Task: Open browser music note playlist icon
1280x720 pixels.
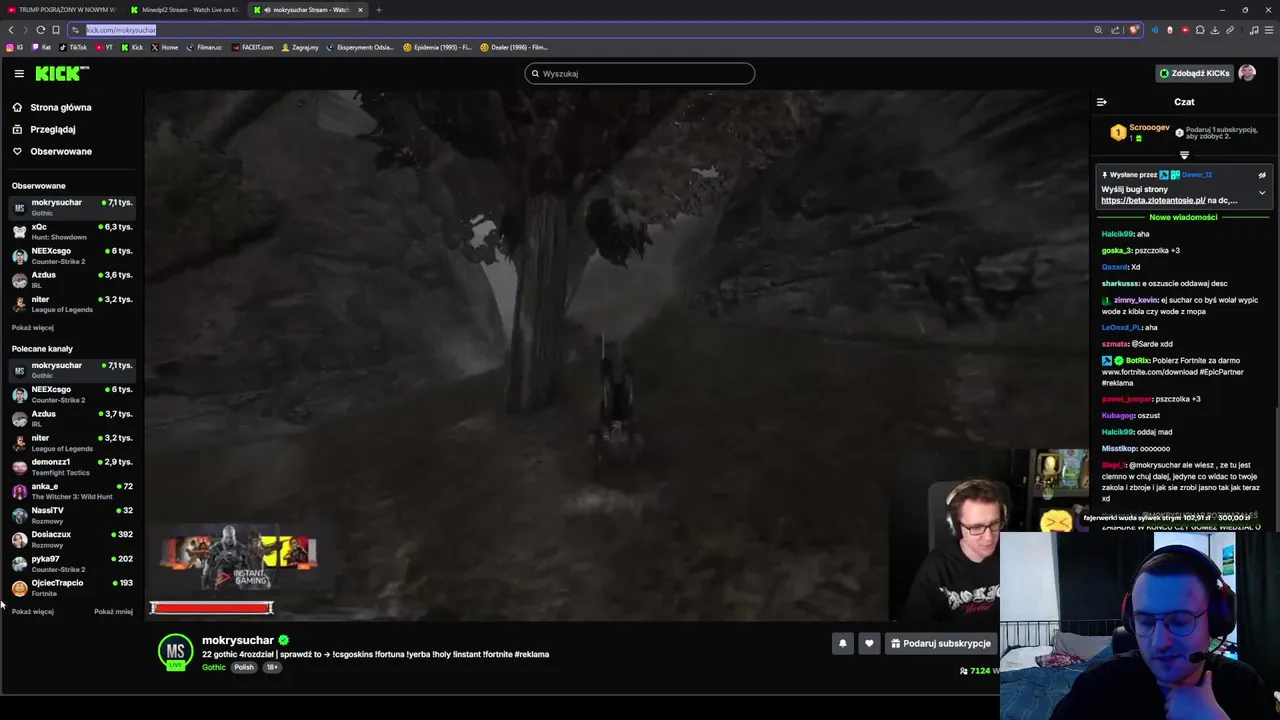Action: 1254,30
